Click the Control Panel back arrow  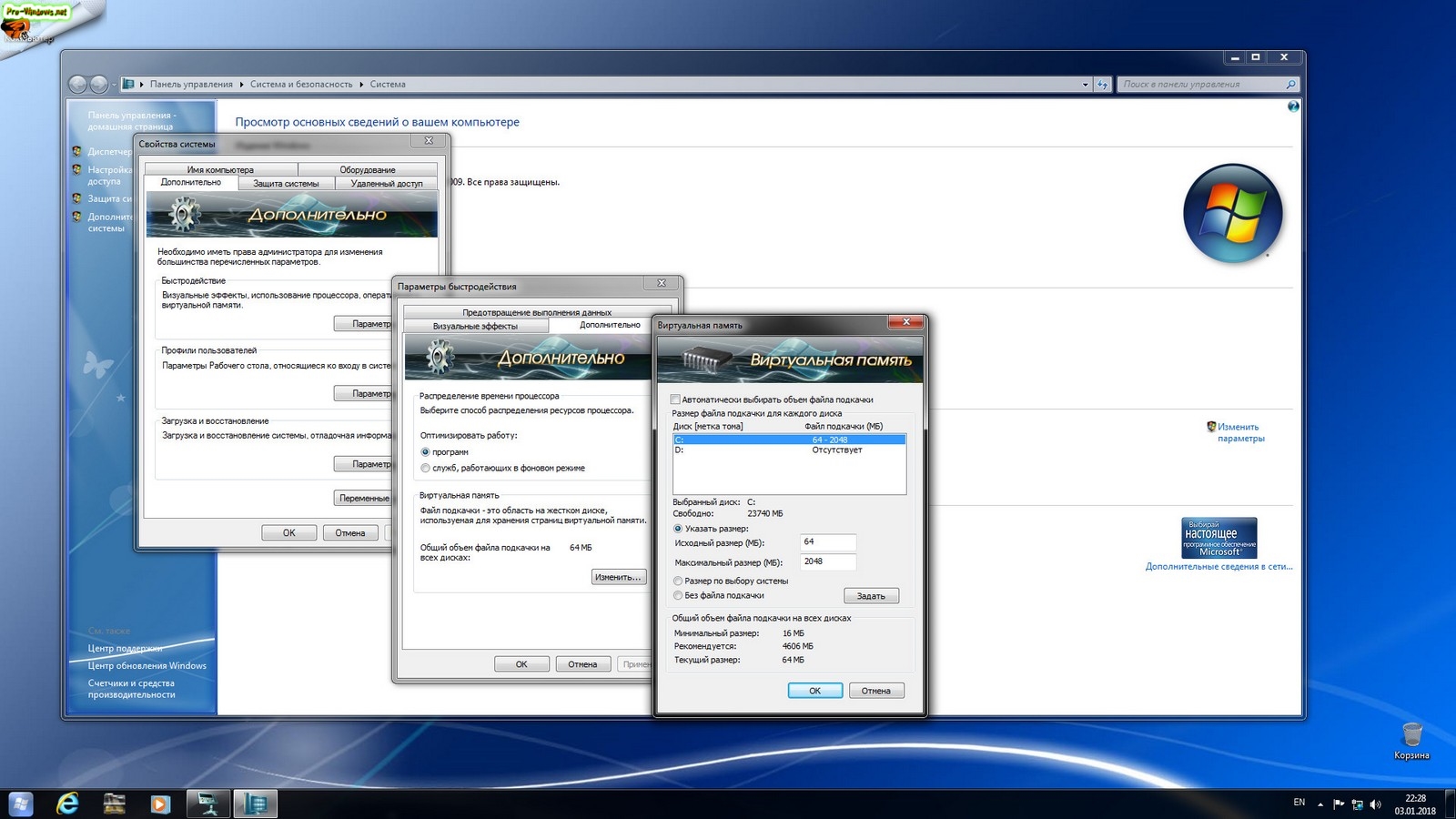point(77,85)
